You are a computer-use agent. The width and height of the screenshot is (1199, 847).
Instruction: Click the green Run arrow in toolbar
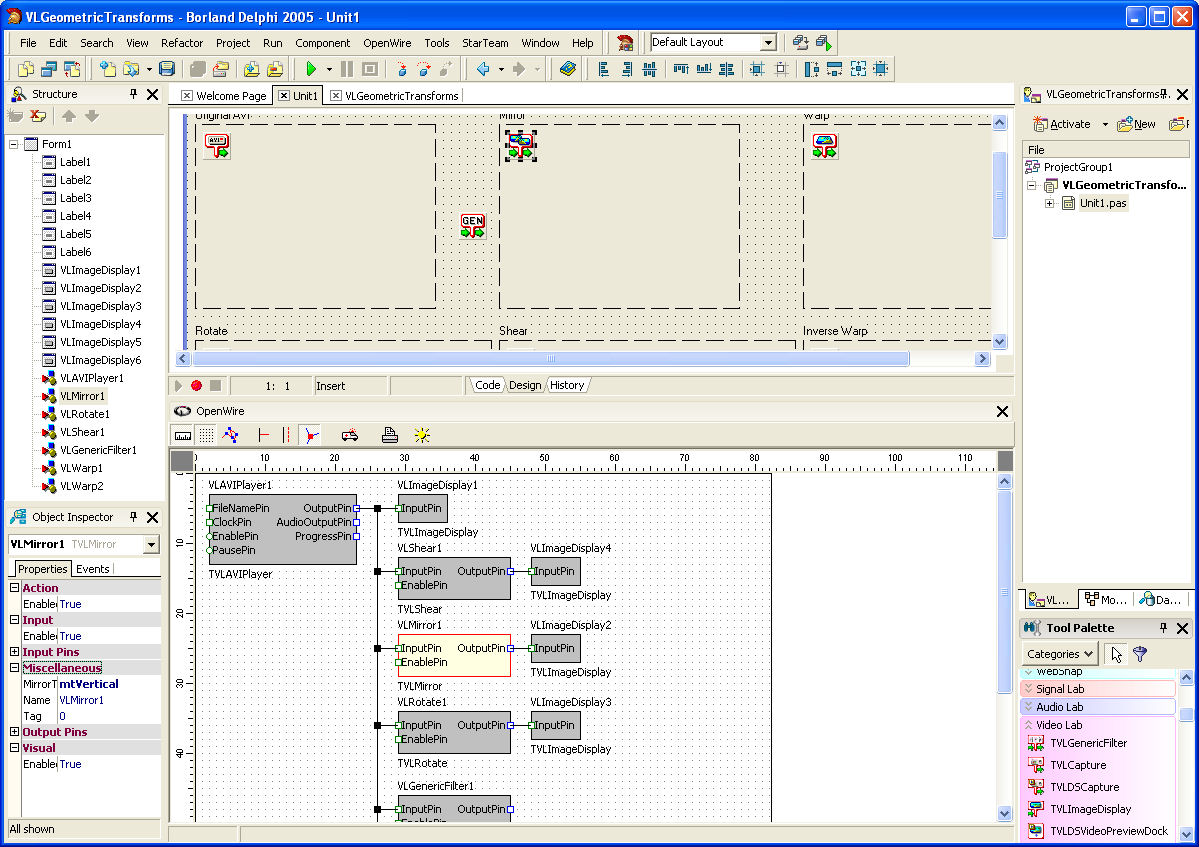point(310,69)
